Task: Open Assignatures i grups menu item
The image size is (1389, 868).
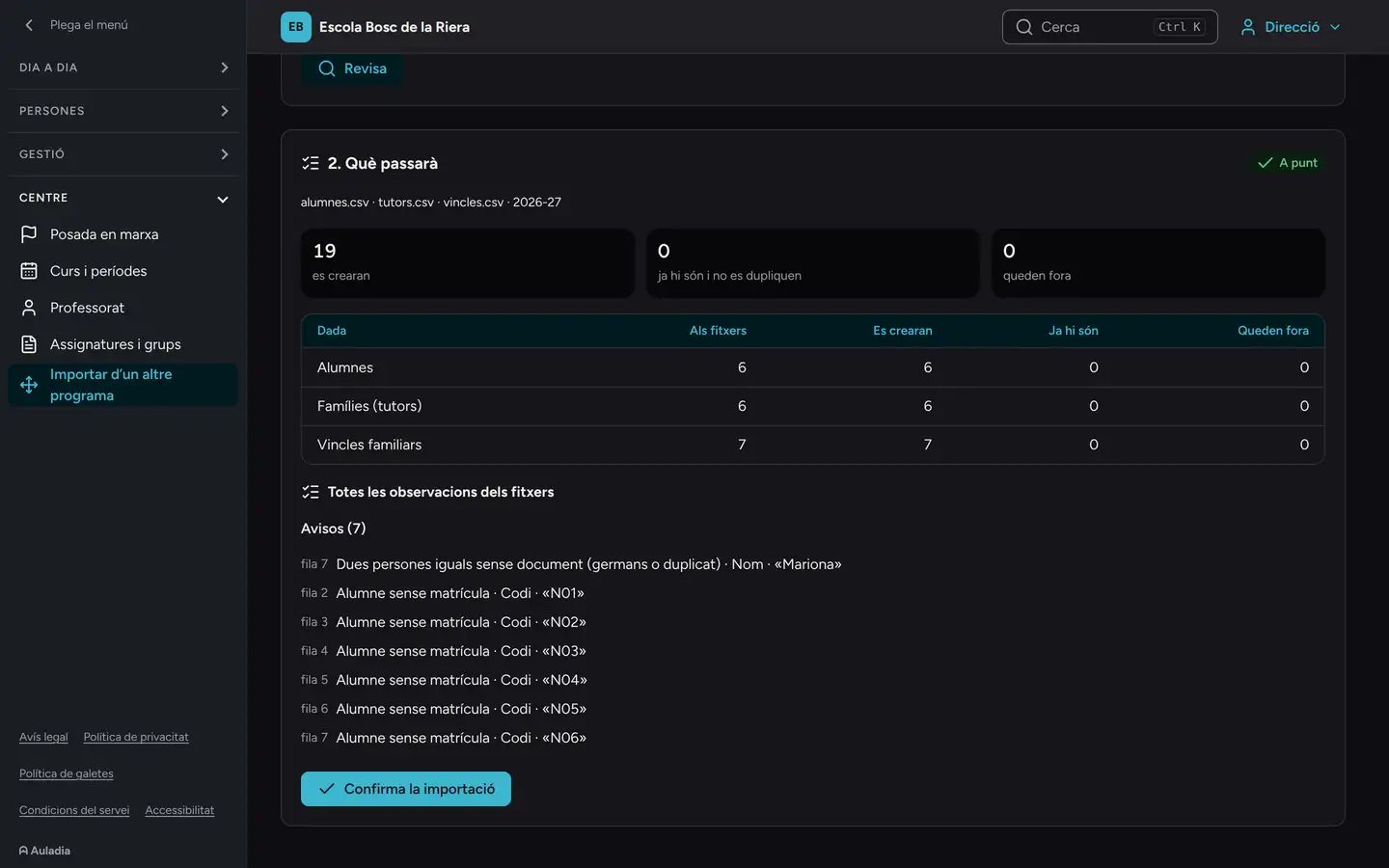Action: [123, 344]
